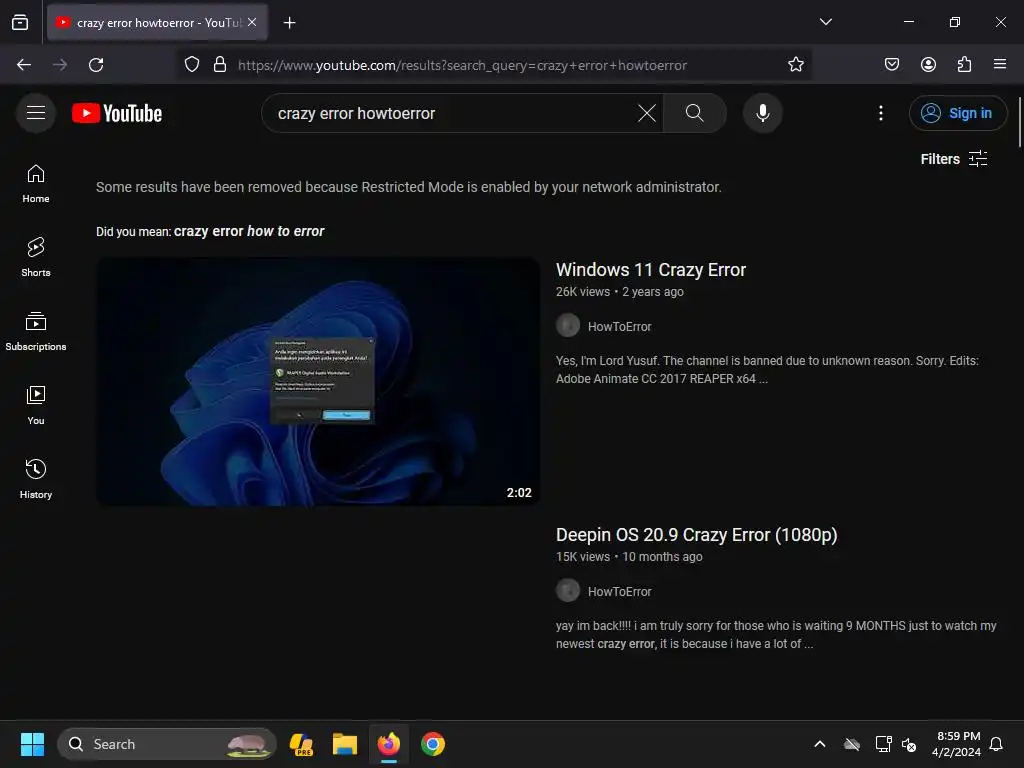Close the 'crazy error howtoerror' tab
The image size is (1024, 768).
tap(252, 22)
